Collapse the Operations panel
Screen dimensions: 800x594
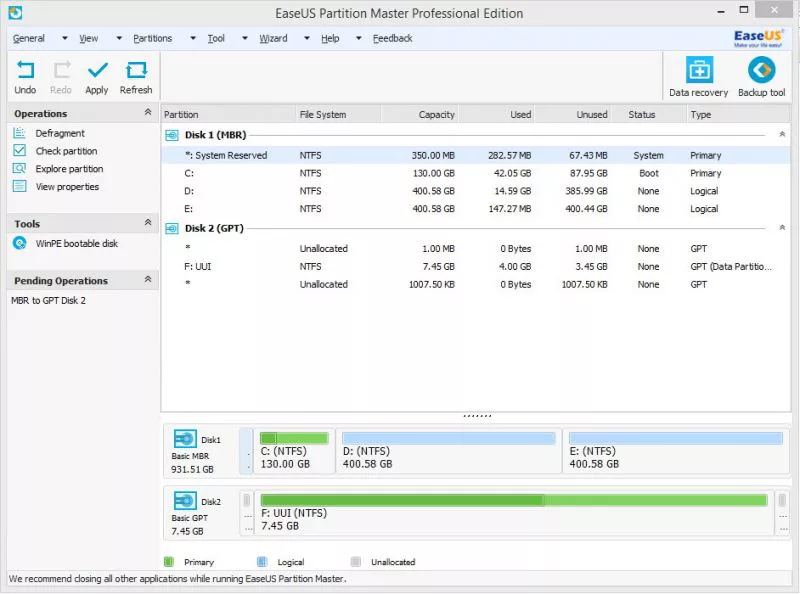[148, 112]
